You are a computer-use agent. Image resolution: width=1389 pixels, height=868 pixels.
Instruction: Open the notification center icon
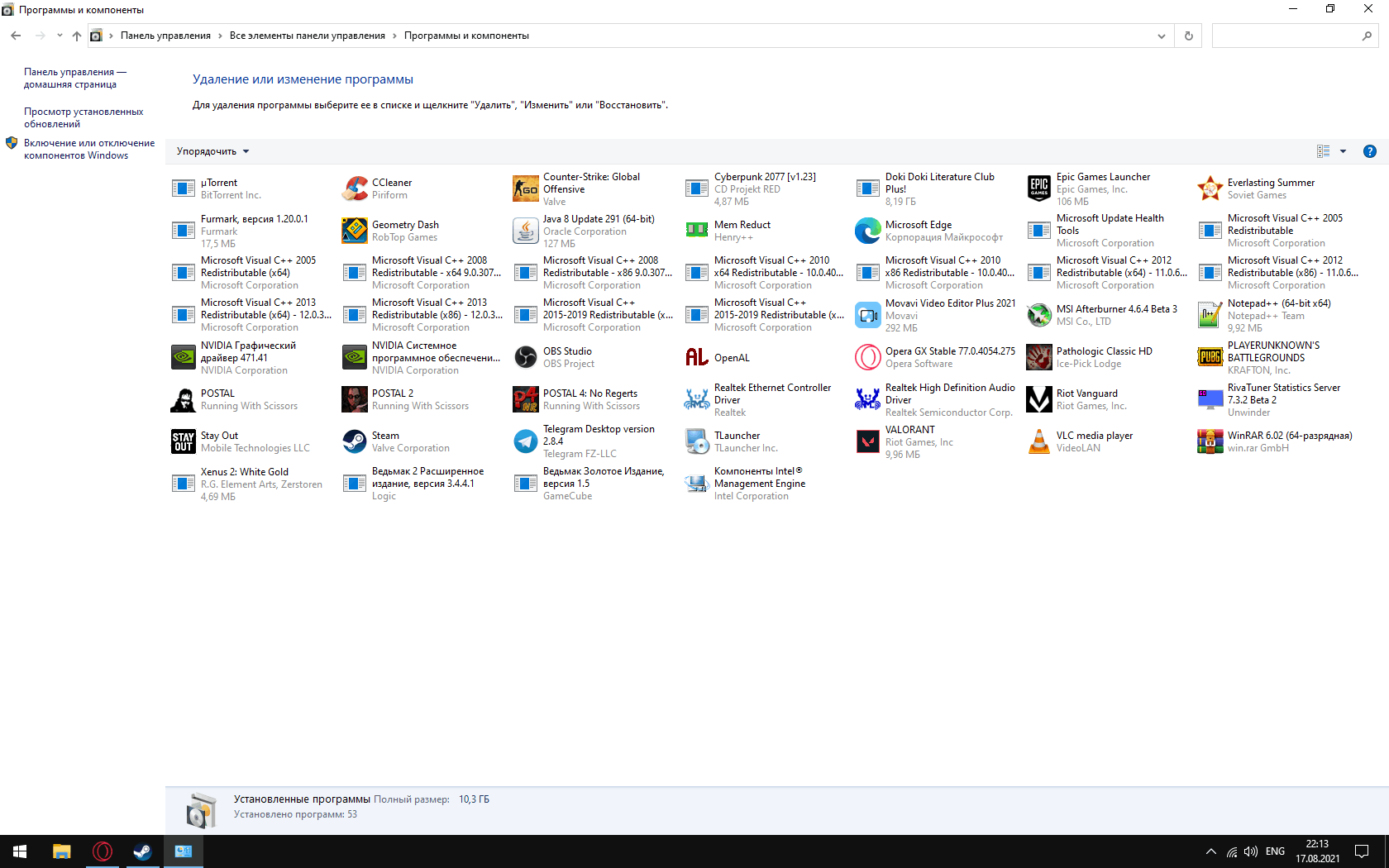(1362, 851)
